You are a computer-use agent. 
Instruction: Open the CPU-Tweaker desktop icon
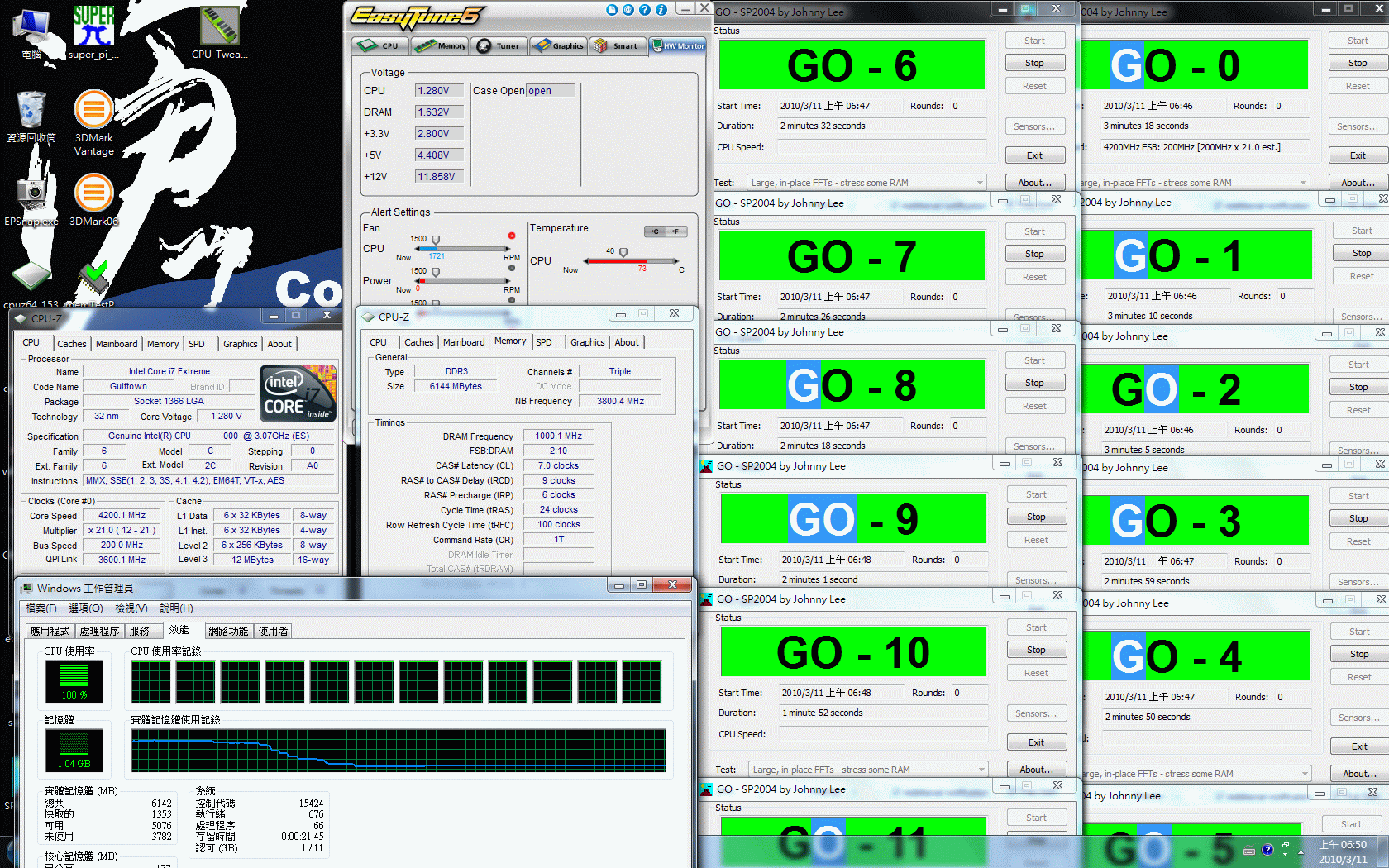tap(220, 33)
